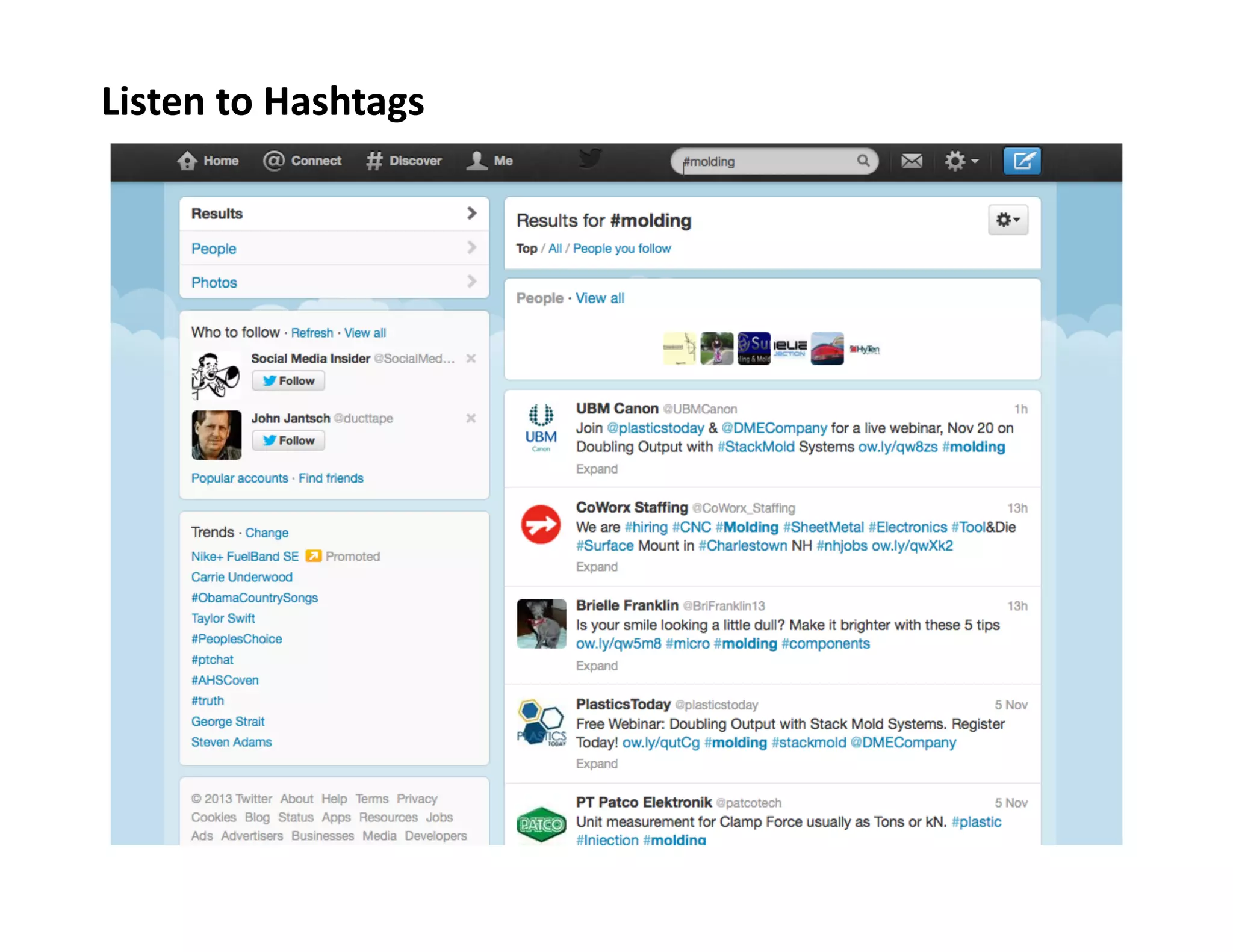Select People you follow filter
The image size is (1233, 952).
tap(621, 249)
